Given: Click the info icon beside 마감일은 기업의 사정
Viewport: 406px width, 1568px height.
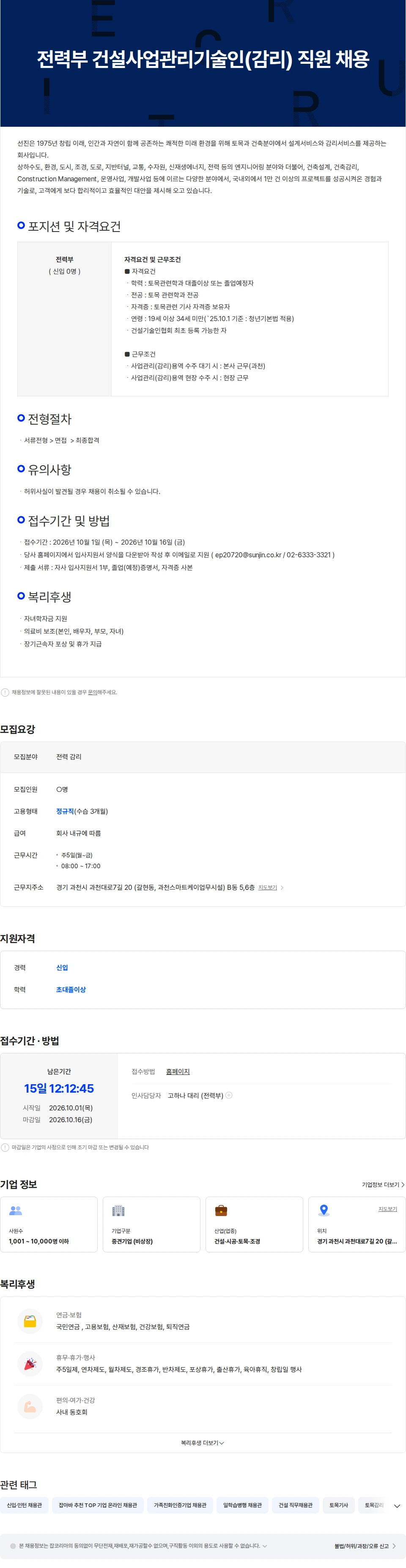Looking at the screenshot, I should [x=5, y=1148].
